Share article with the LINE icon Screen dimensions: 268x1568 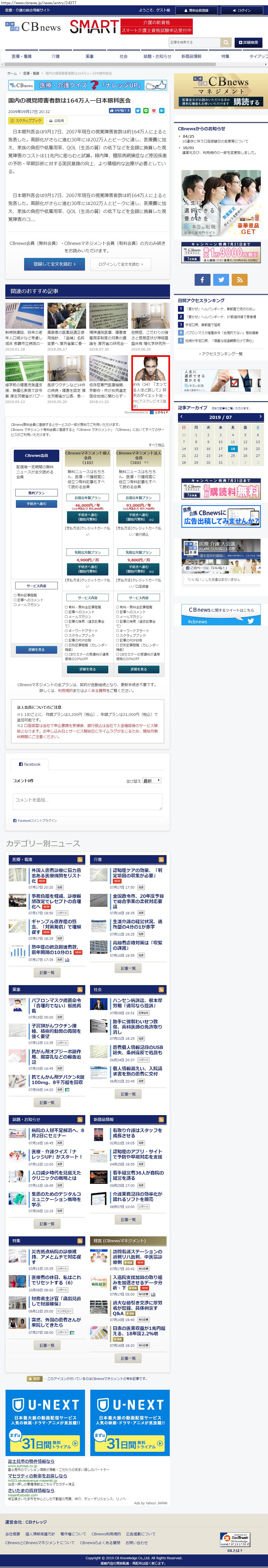tap(146, 111)
